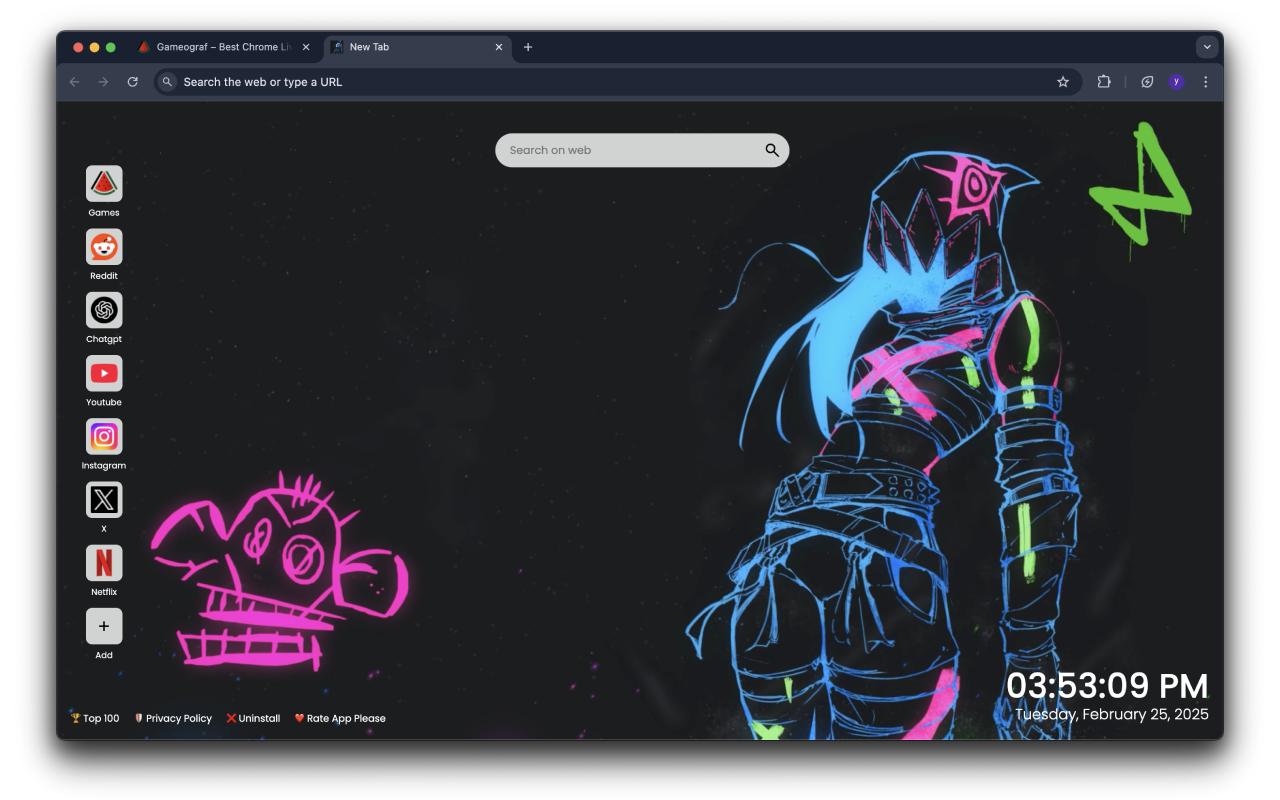1280x800 pixels.
Task: Go back to the previous page
Action: (74, 82)
